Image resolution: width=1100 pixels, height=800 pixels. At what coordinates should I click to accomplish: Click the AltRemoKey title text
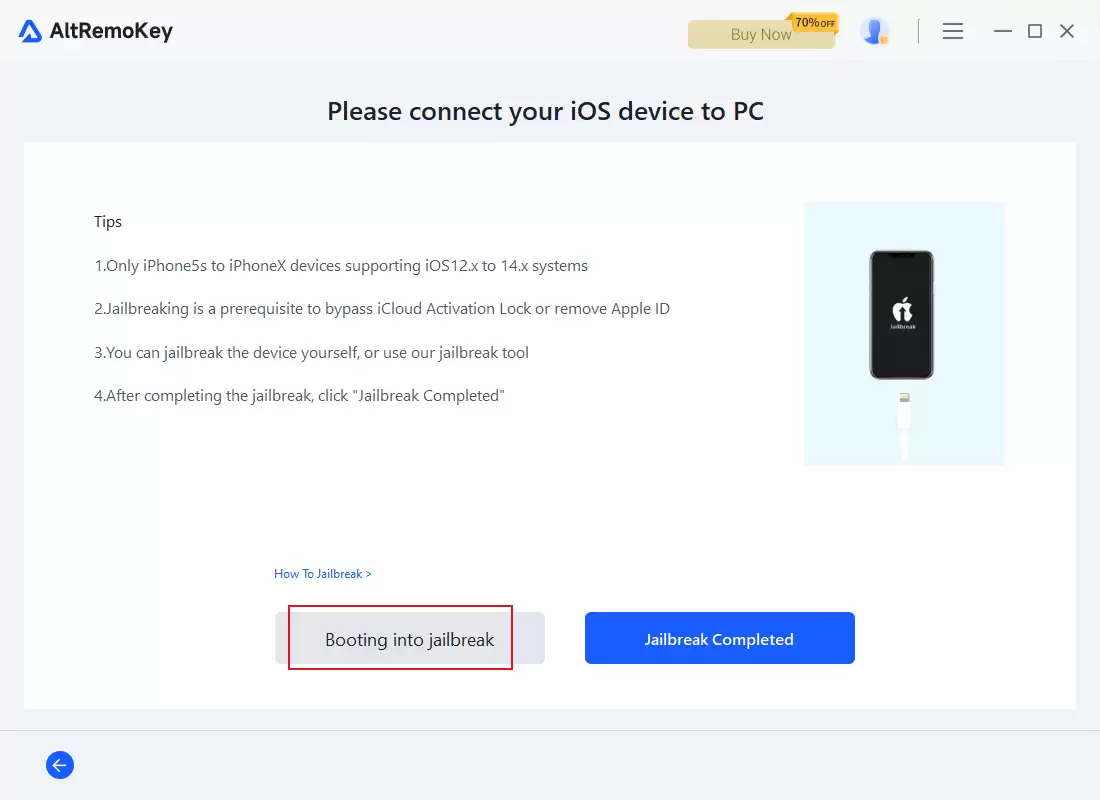(111, 31)
